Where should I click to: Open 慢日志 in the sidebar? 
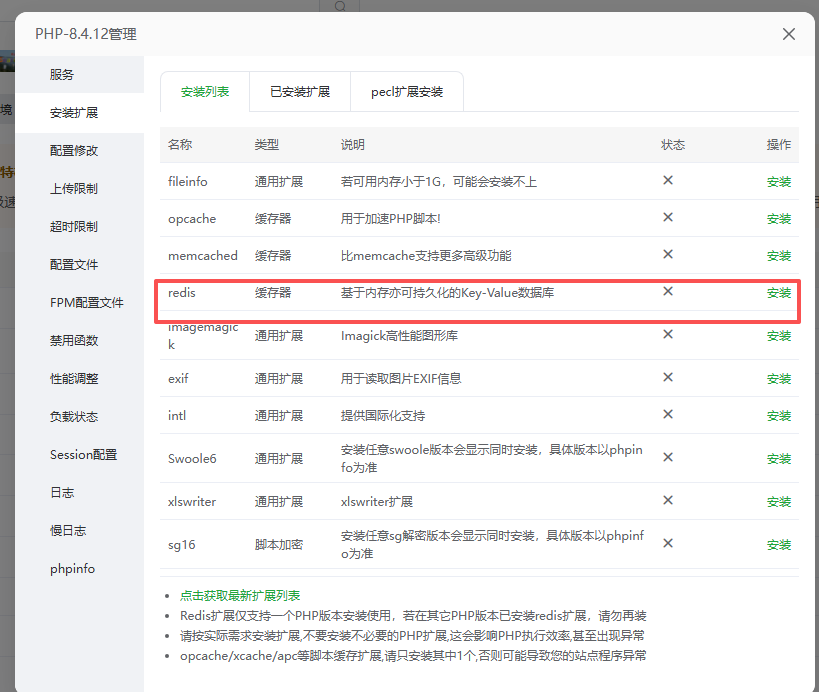pos(68,531)
